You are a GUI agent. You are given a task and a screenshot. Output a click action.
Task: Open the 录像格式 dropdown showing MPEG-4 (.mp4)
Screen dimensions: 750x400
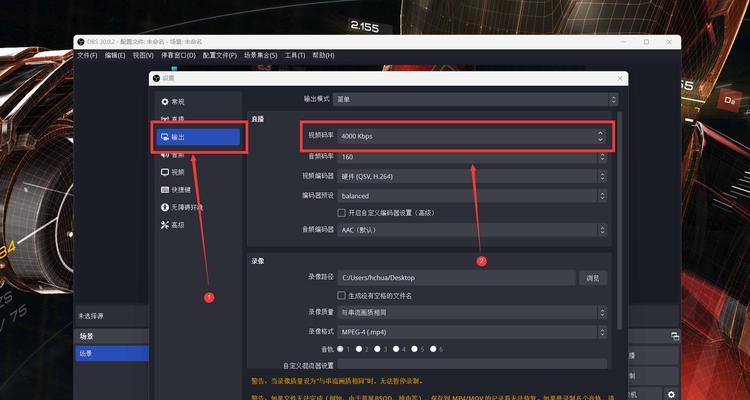point(472,332)
